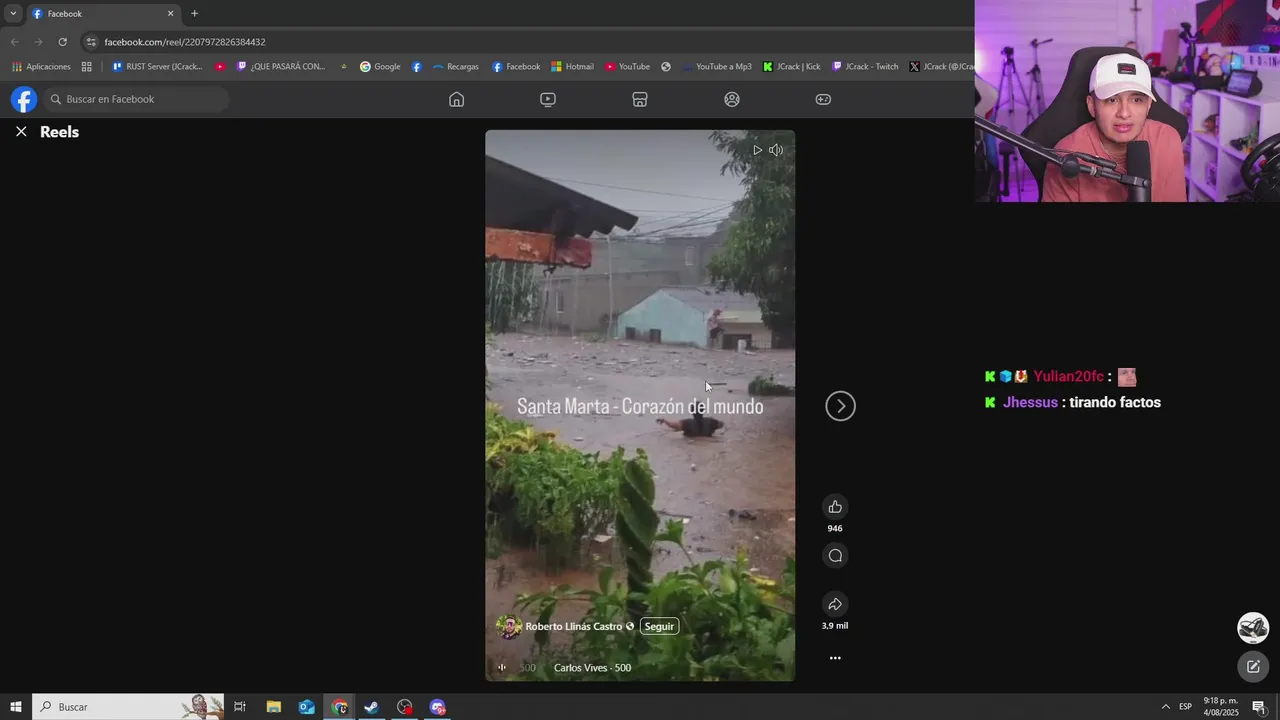Open the Aplicaciones bookmark
Image resolution: width=1280 pixels, height=720 pixels.
(x=41, y=67)
